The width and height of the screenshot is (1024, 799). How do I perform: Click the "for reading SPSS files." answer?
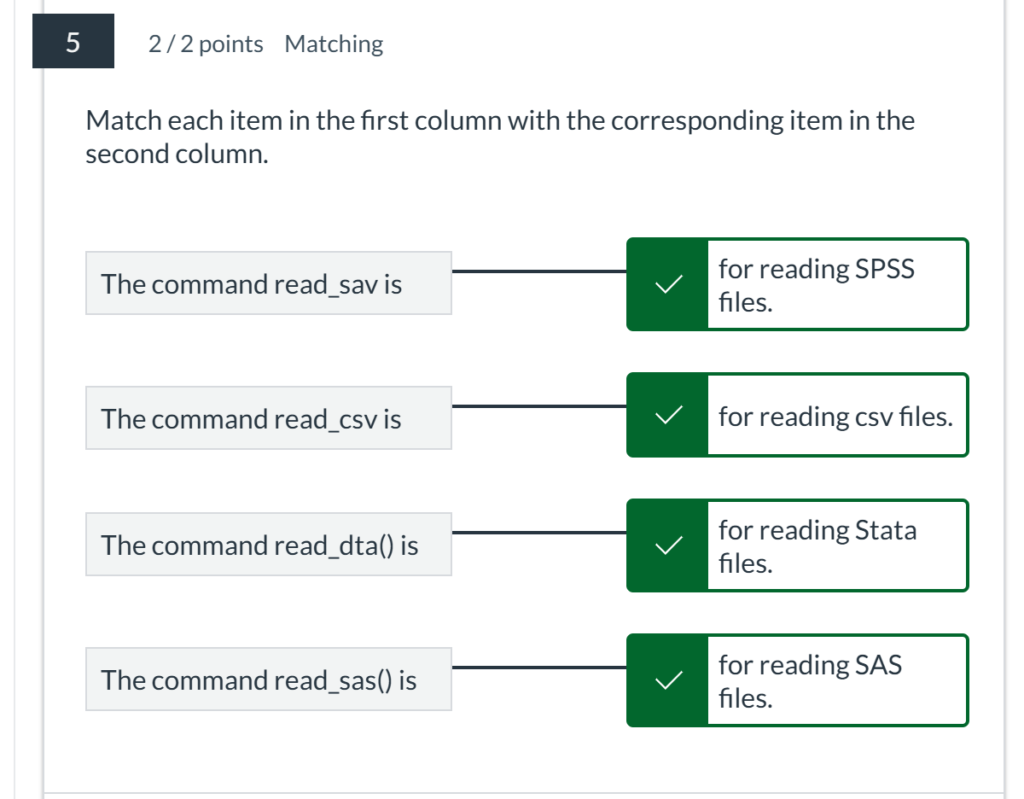(836, 285)
